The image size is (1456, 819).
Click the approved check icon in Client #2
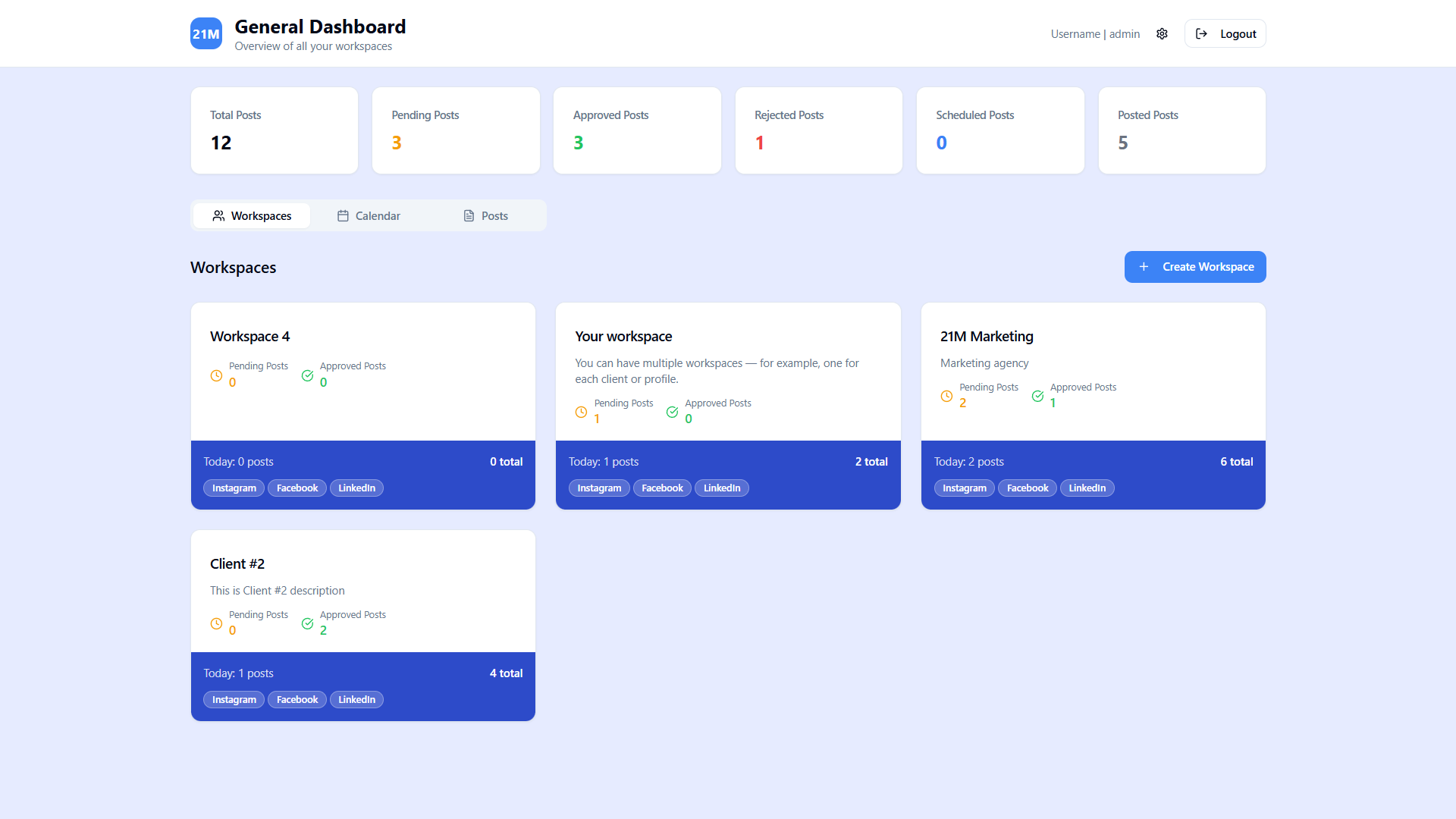coord(307,623)
